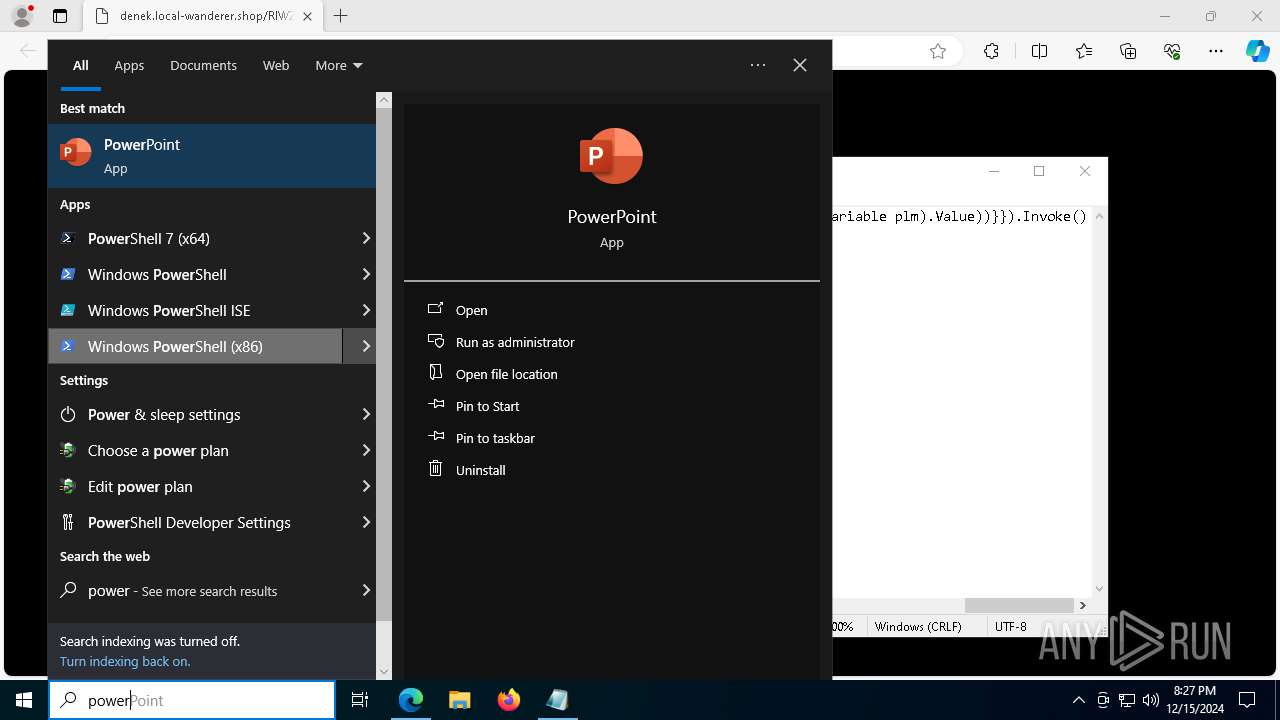
Task: Click Windows (CRLF) in Notepad status bar
Action: coord(918,626)
